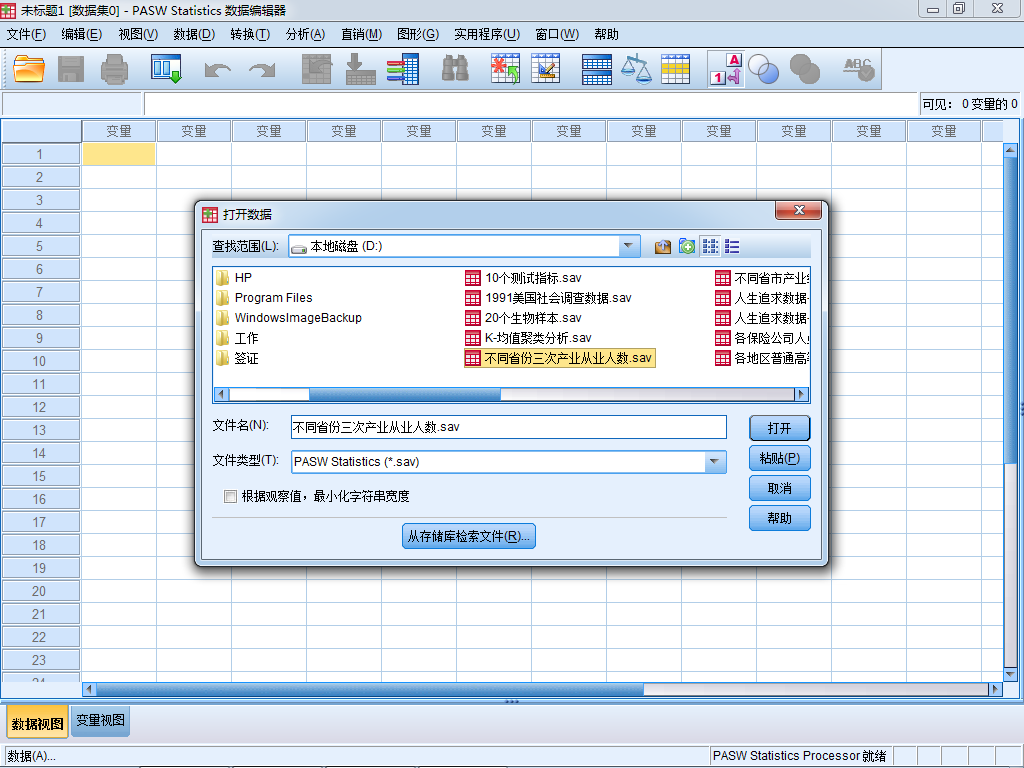Viewport: 1024px width, 768px height.
Task: Select file 10个测试指标.sav
Action: (x=524, y=278)
